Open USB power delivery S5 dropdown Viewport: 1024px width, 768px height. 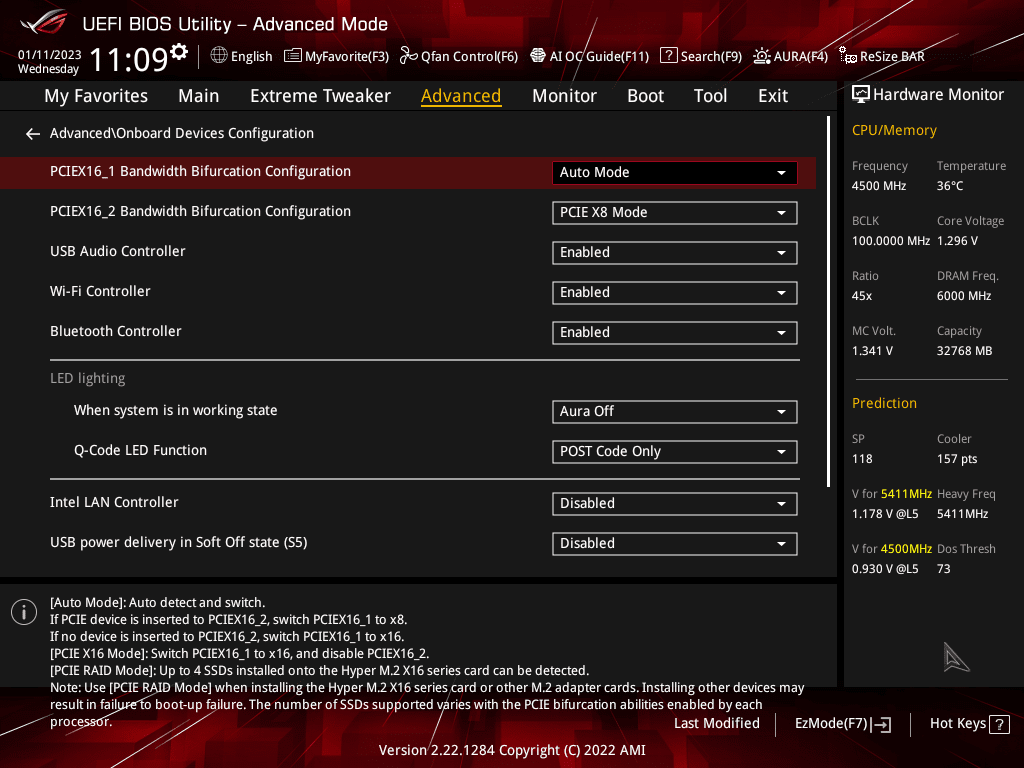(675, 543)
